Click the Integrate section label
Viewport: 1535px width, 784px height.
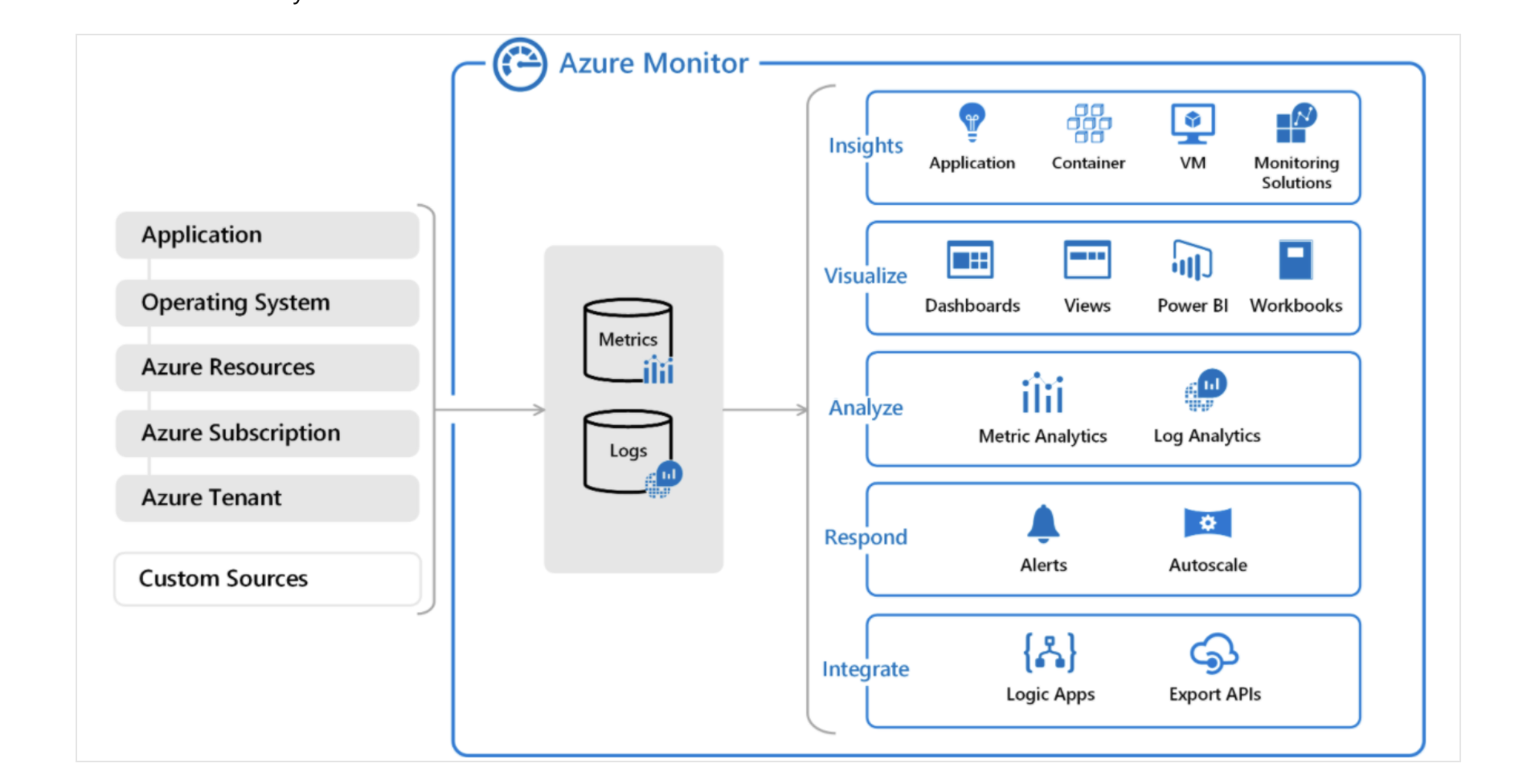866,669
